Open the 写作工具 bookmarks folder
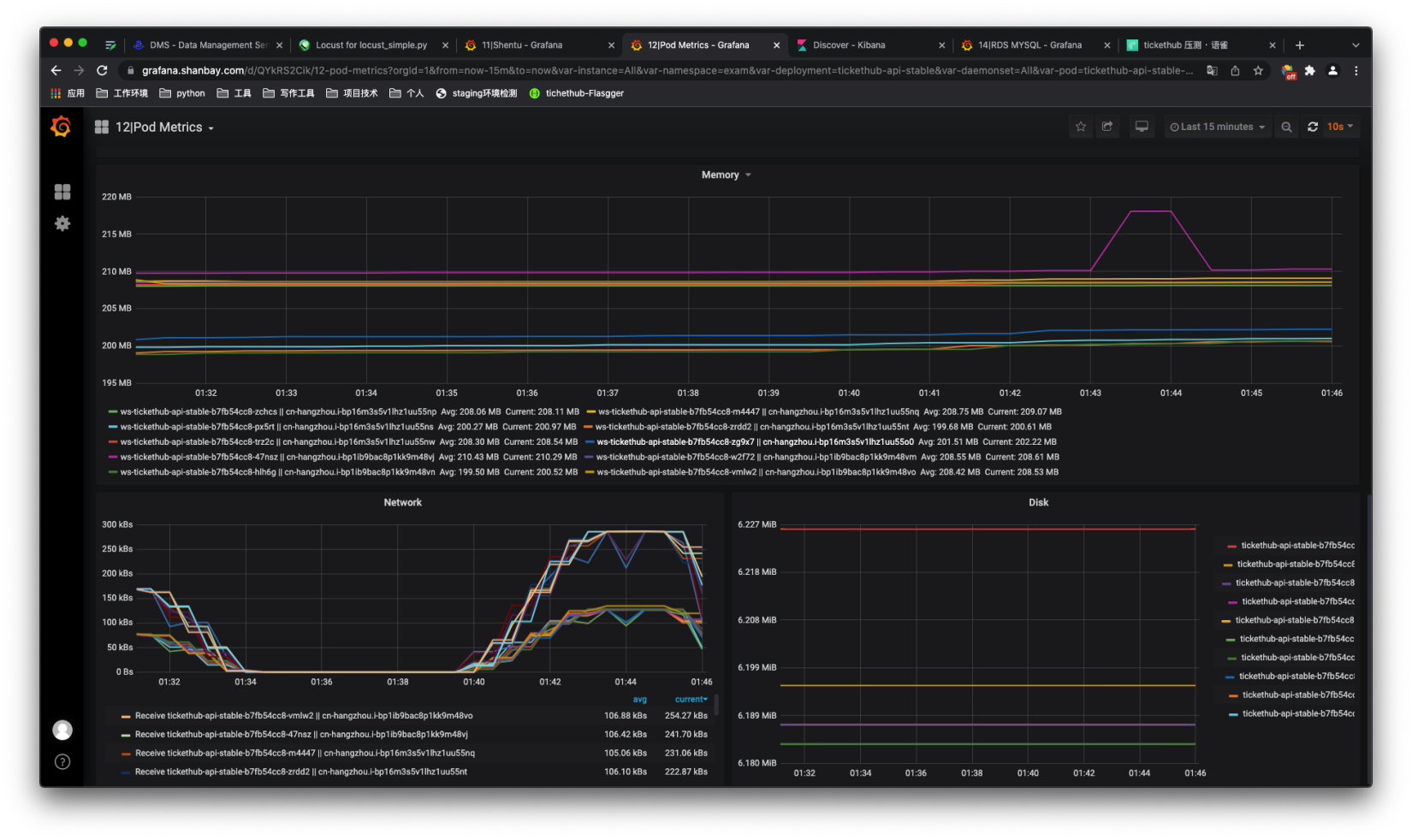This screenshot has height=840, width=1412. coord(288,93)
